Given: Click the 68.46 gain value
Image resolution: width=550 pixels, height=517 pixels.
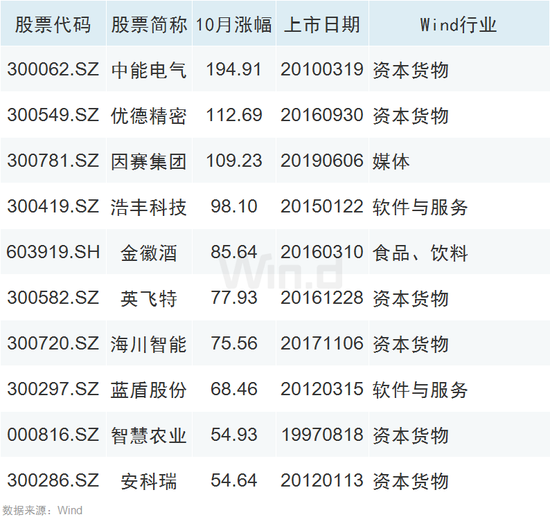Looking at the screenshot, I should (234, 389).
